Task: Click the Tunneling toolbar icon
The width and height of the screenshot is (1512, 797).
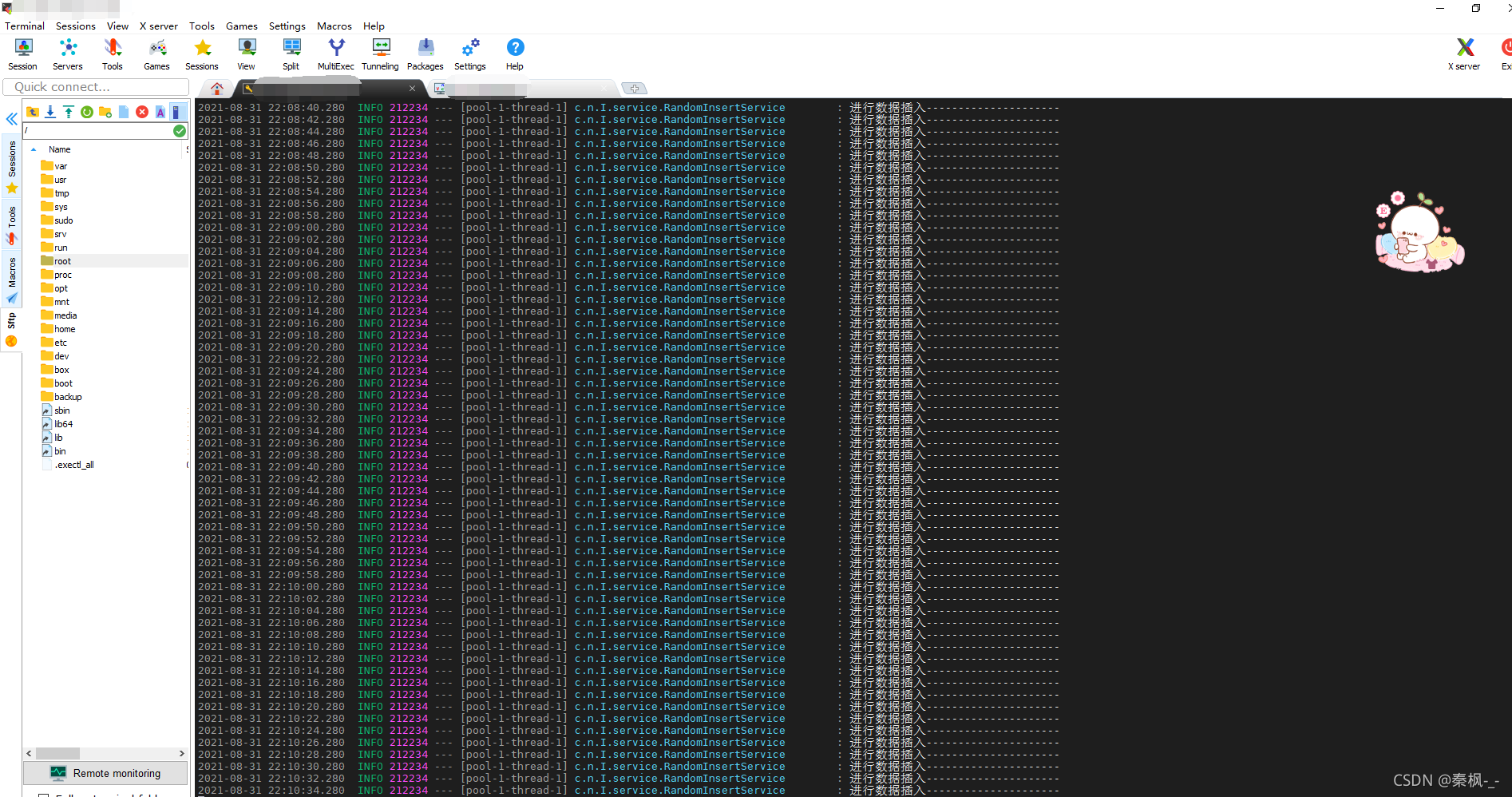Action: coord(380,54)
